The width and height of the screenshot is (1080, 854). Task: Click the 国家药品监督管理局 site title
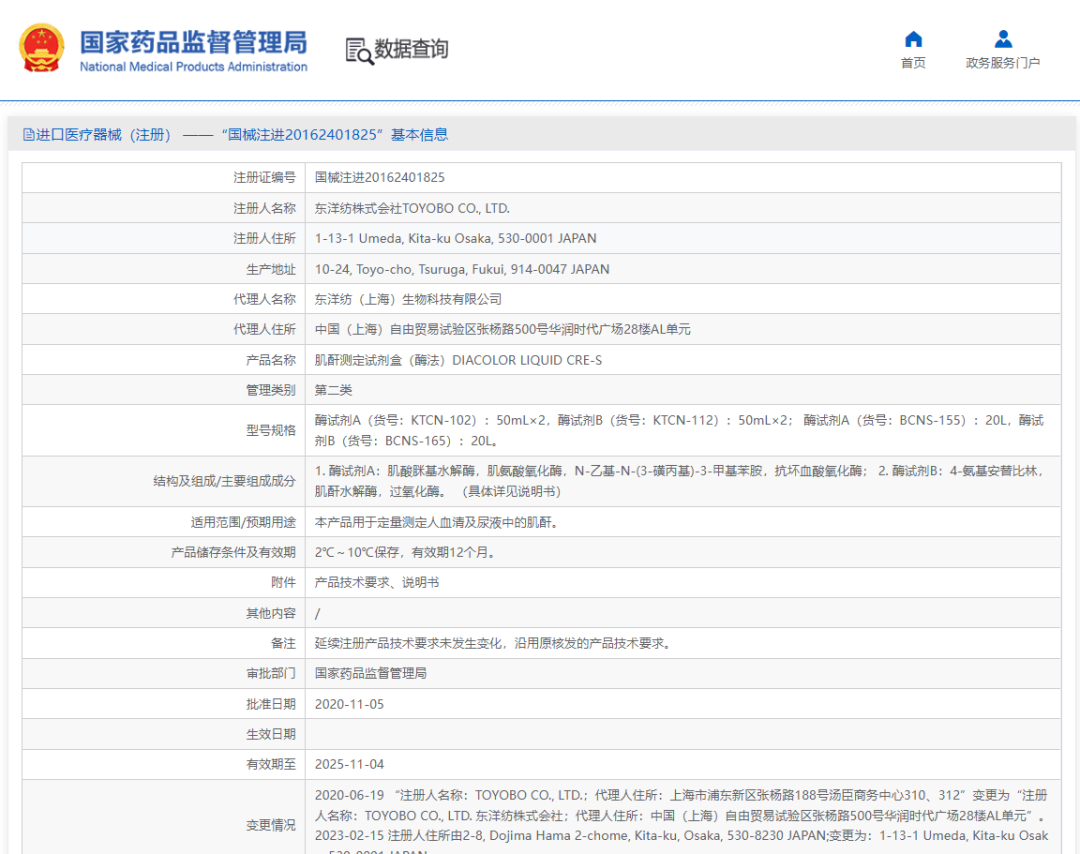(193, 42)
